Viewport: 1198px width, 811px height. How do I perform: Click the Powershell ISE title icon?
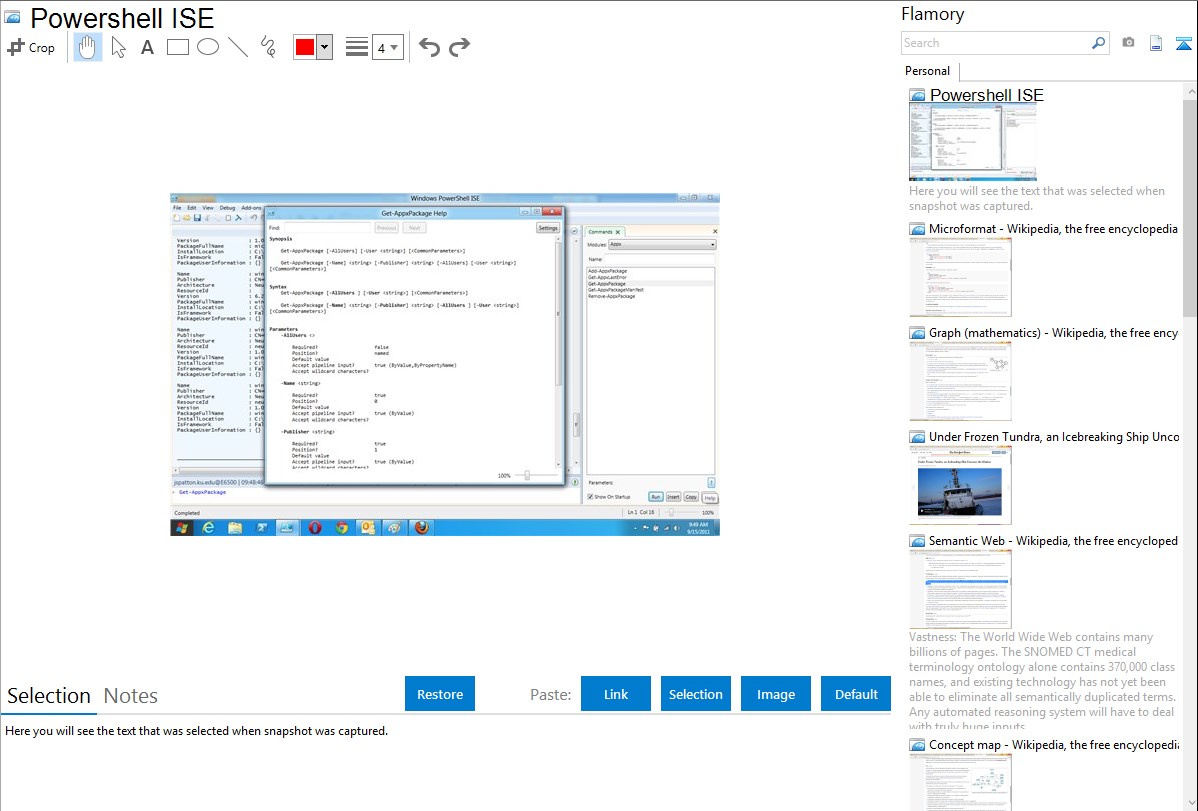tap(12, 18)
